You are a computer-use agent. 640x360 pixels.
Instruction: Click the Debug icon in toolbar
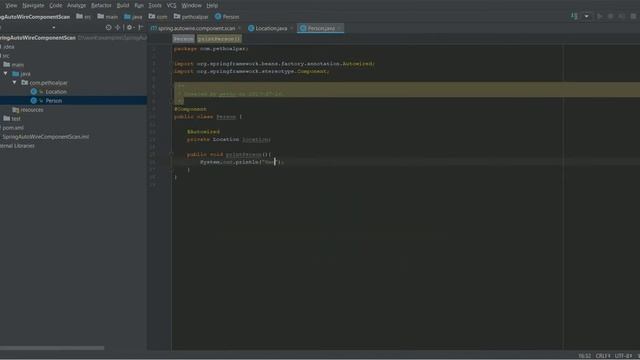pyautogui.click(x=611, y=16)
